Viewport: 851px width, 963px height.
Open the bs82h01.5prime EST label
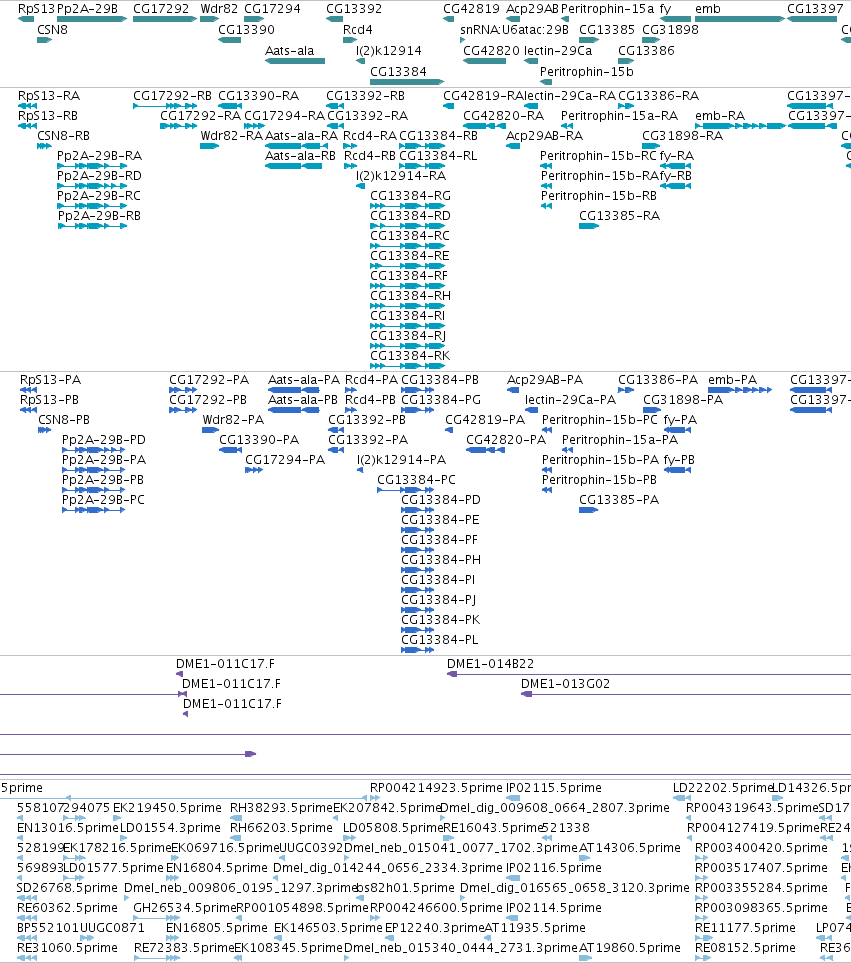pos(406,888)
